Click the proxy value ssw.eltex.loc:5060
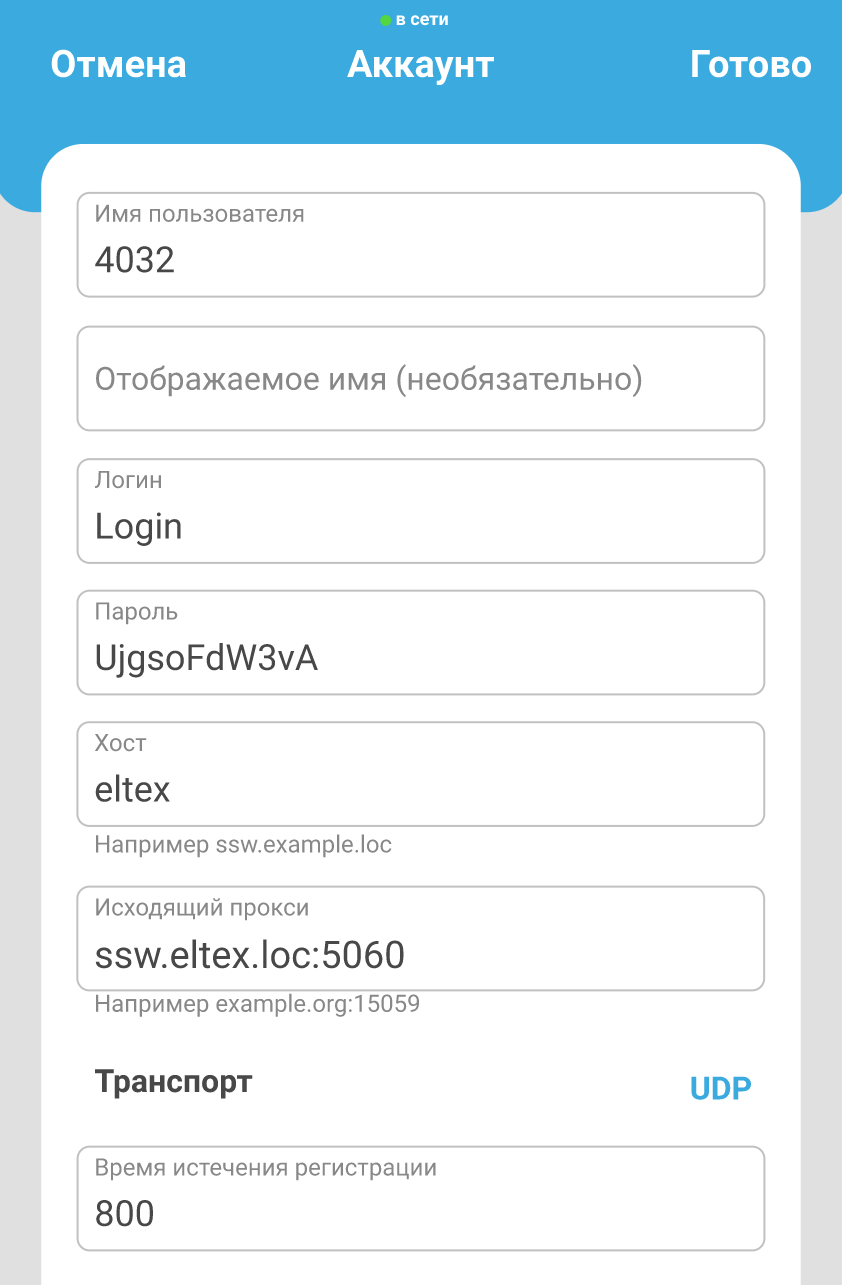 tap(250, 956)
